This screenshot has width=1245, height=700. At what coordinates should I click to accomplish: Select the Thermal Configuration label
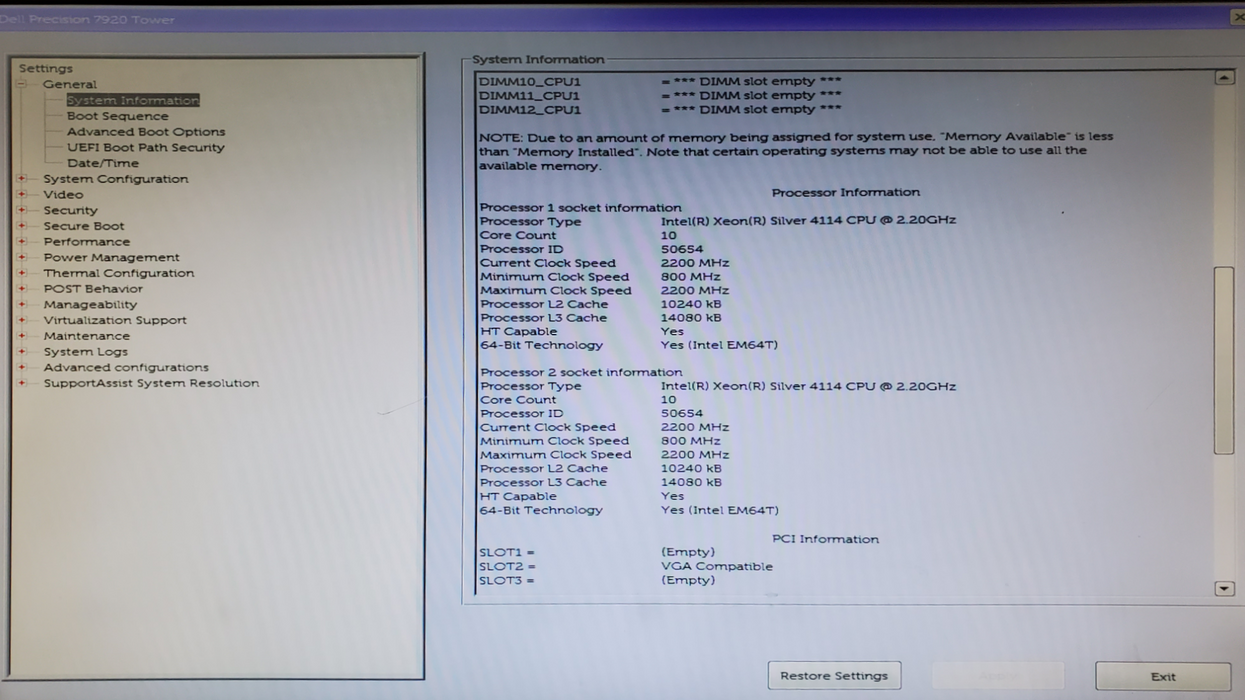119,273
